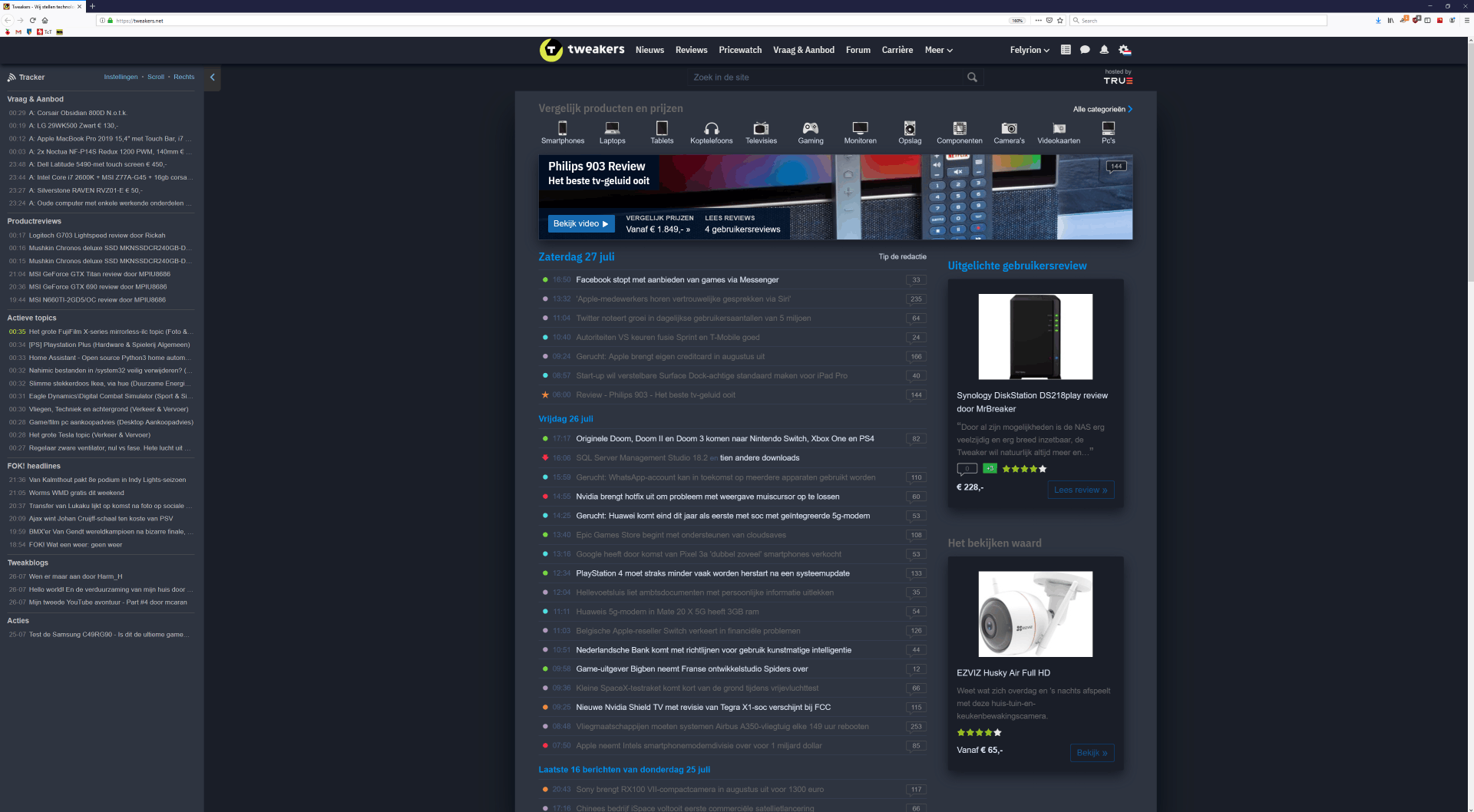Reset the 160% zoom level indicator

[x=1017, y=21]
